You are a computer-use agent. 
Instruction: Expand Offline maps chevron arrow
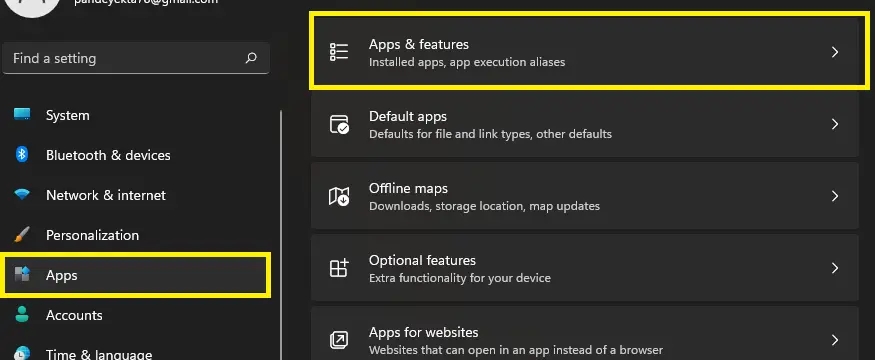click(835, 196)
